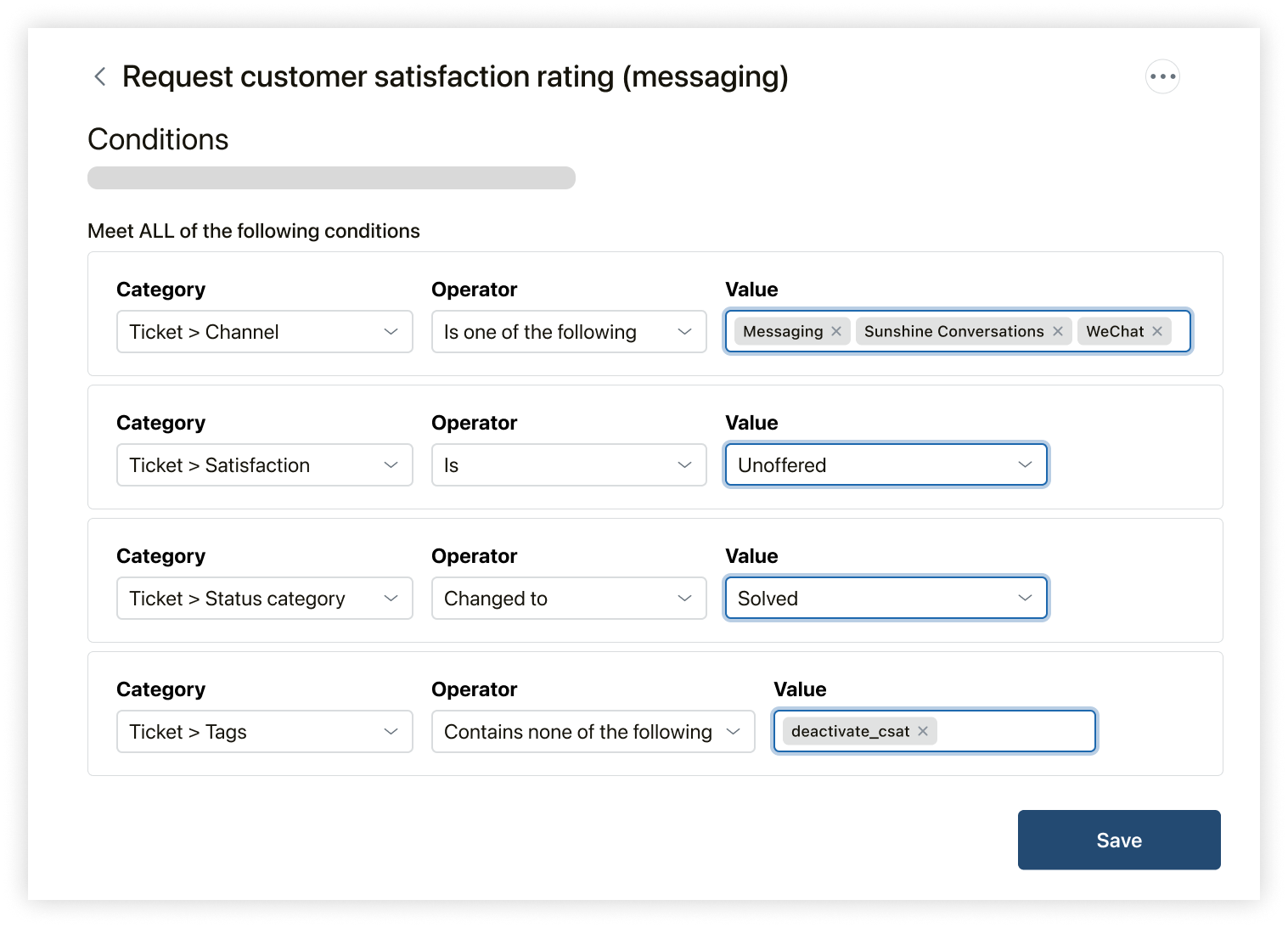Expand the Ticket > Satisfaction category dropdown

tap(264, 465)
